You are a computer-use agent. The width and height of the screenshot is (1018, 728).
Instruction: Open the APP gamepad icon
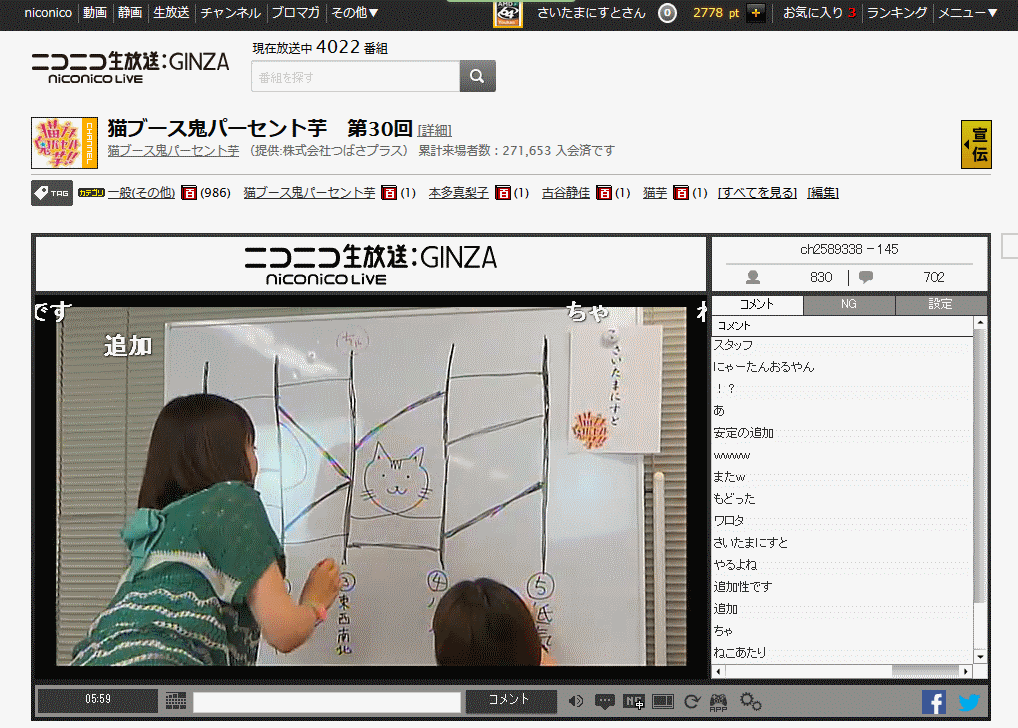(719, 702)
